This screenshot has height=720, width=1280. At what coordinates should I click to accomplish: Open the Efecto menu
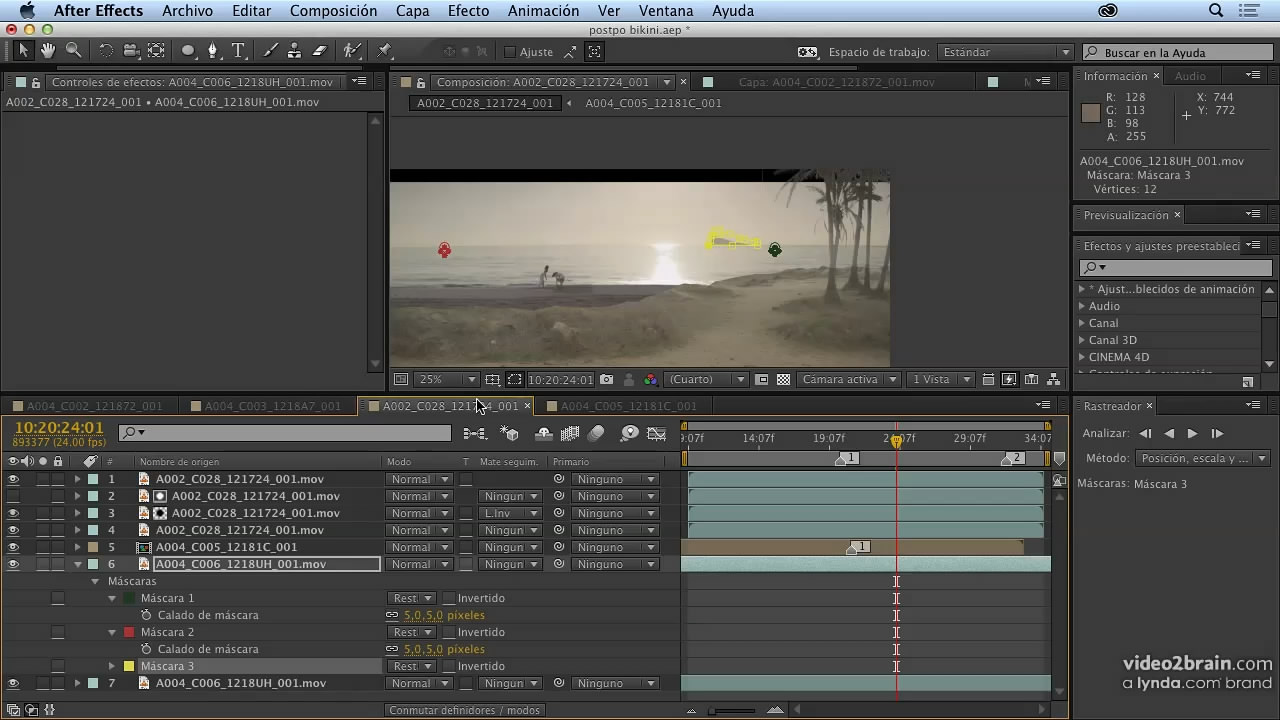pos(468,11)
